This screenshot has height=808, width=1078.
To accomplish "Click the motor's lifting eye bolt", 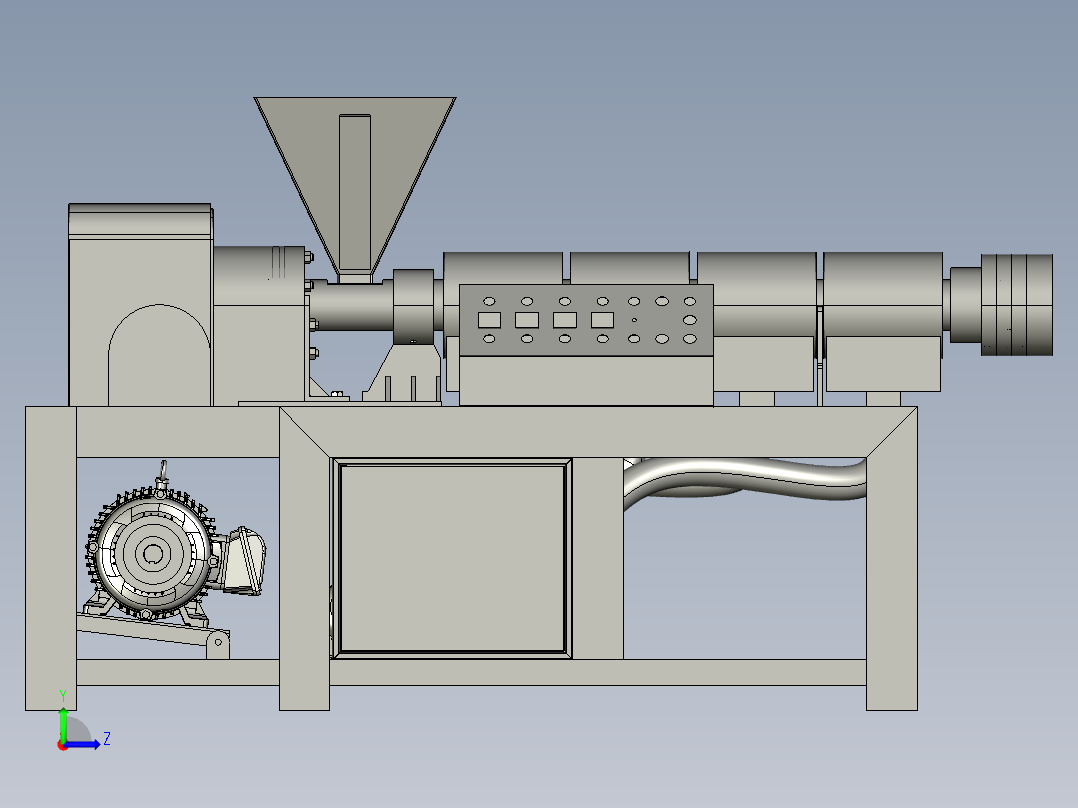I will click(163, 472).
